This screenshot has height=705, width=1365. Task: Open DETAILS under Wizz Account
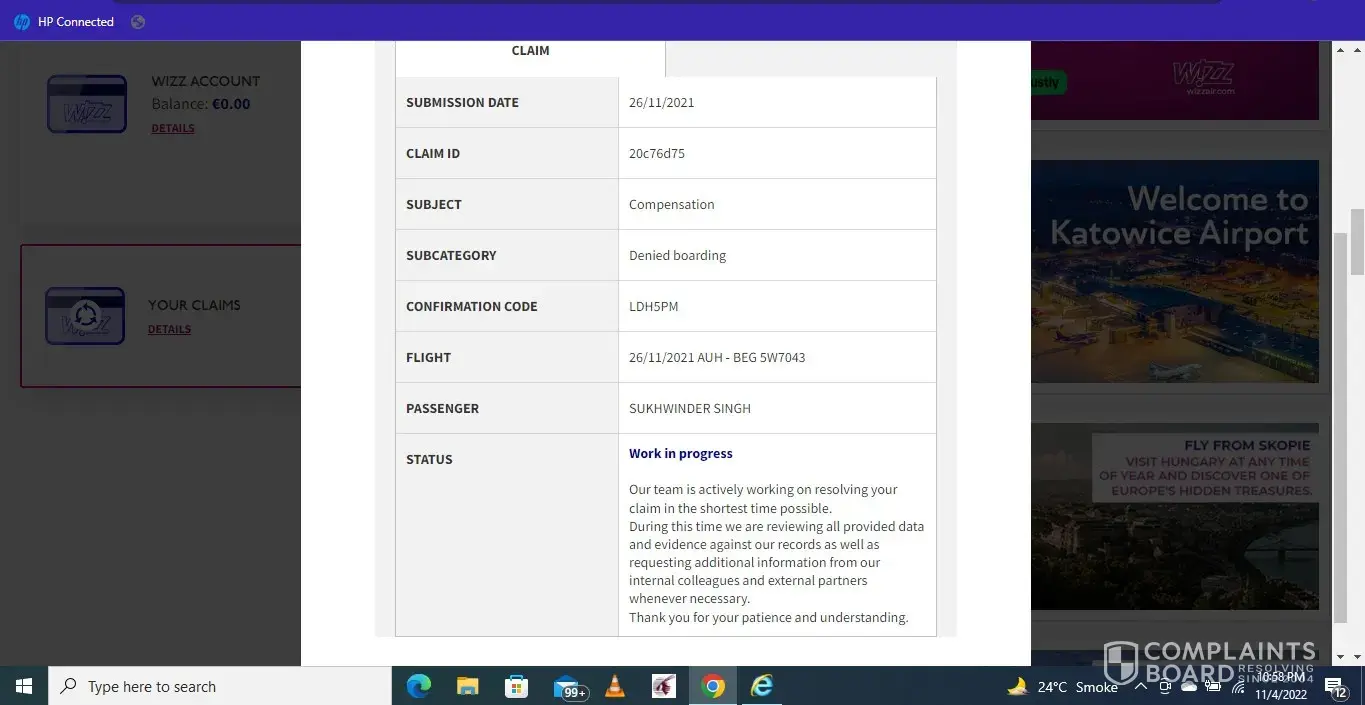(173, 128)
